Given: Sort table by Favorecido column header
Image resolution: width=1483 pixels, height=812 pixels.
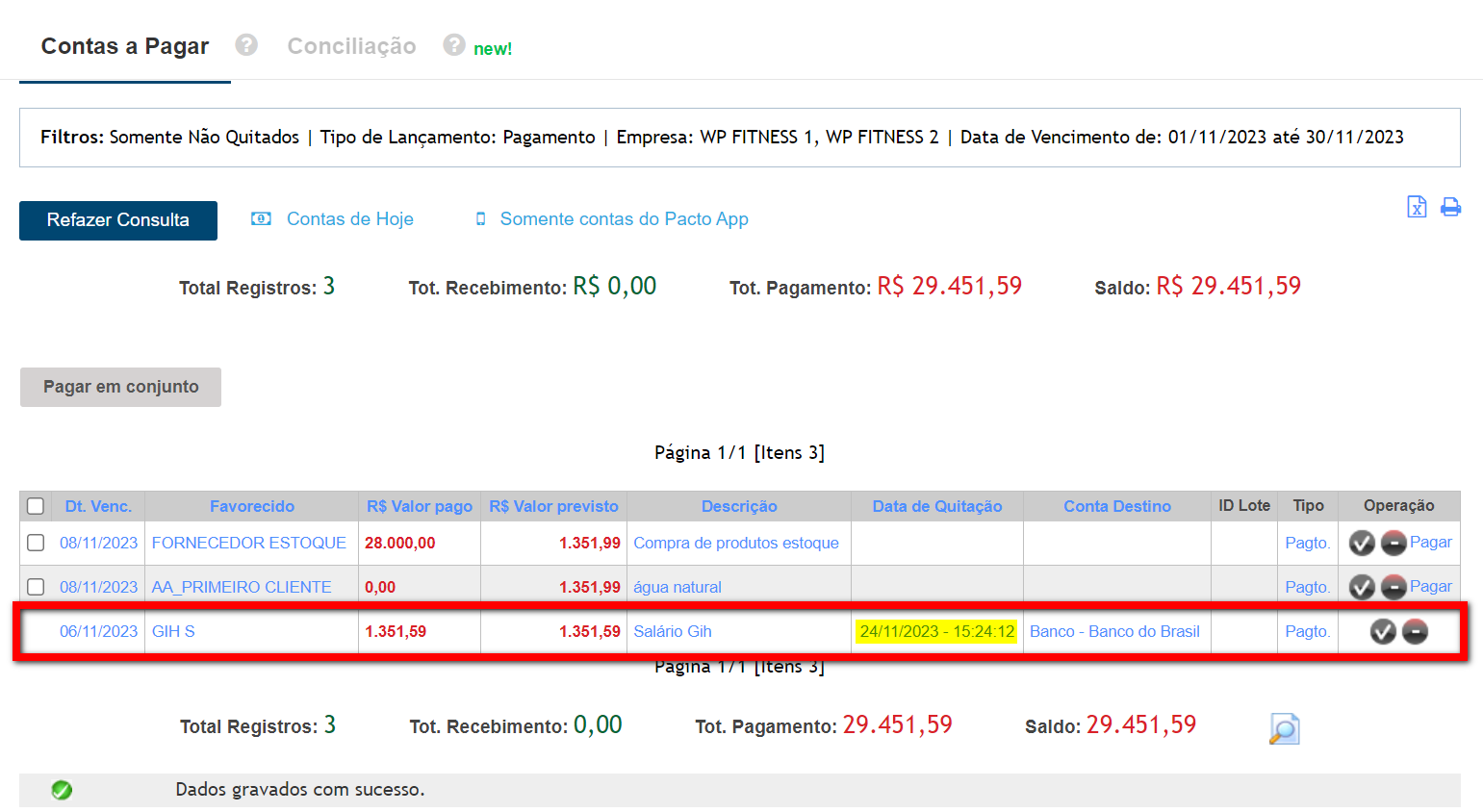Looking at the screenshot, I should pyautogui.click(x=252, y=506).
